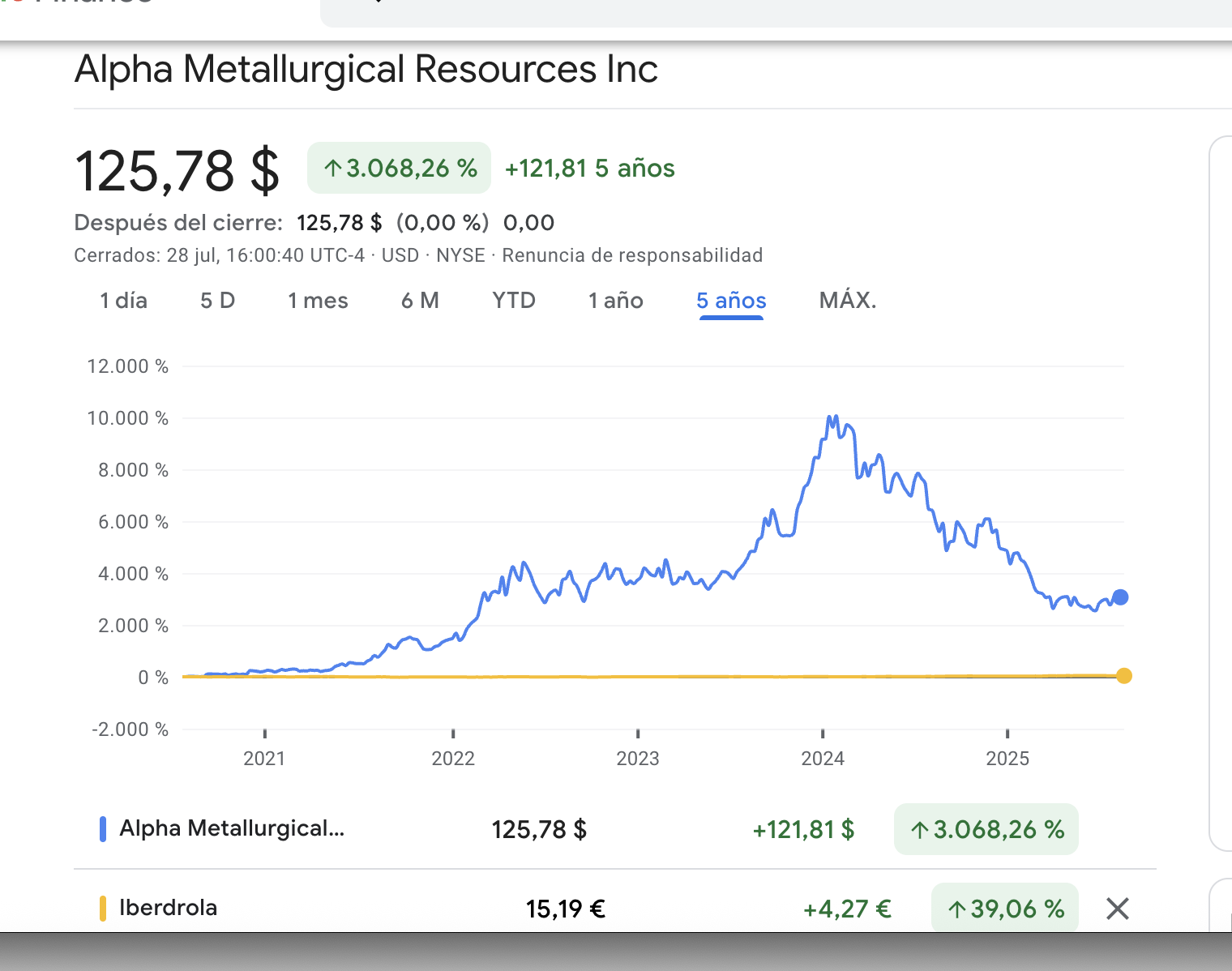This screenshot has width=1232, height=971.
Task: Click blue color bar beside Alpha Metallurgical
Action: tap(103, 829)
